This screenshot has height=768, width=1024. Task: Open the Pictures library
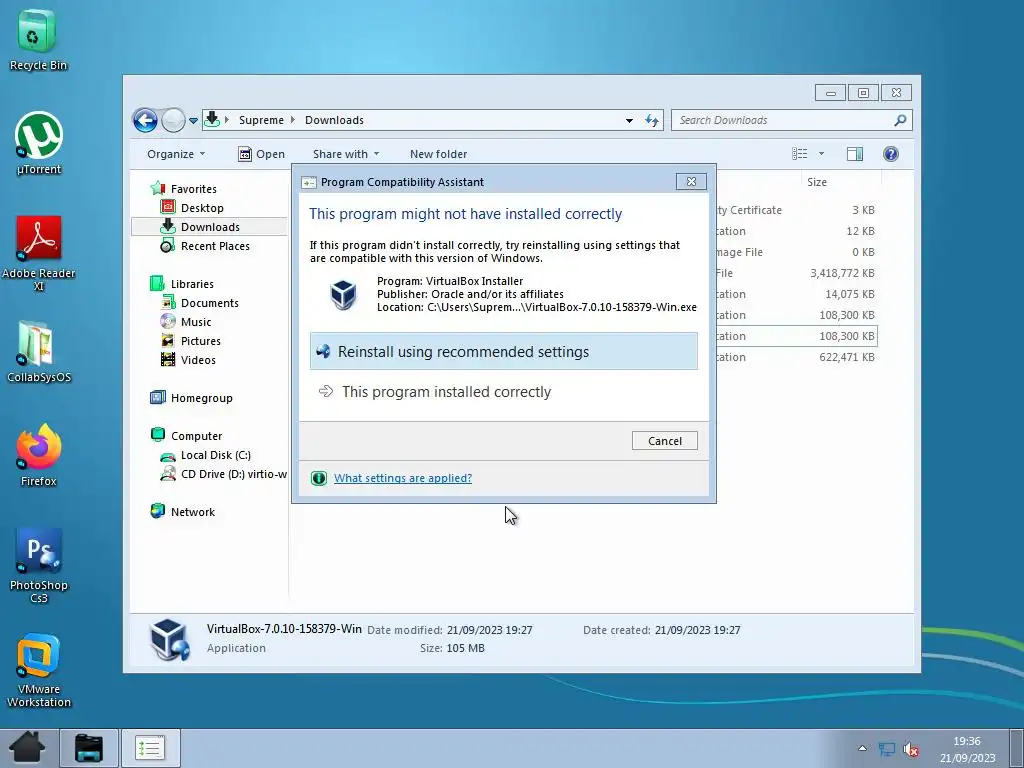pos(191,340)
